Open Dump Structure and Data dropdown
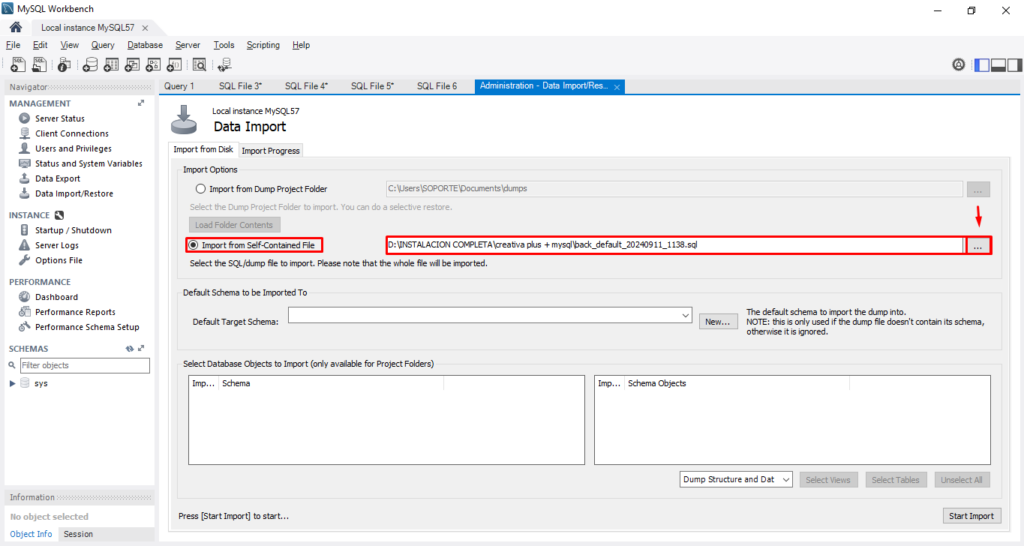The width and height of the screenshot is (1024, 546). click(x=736, y=479)
